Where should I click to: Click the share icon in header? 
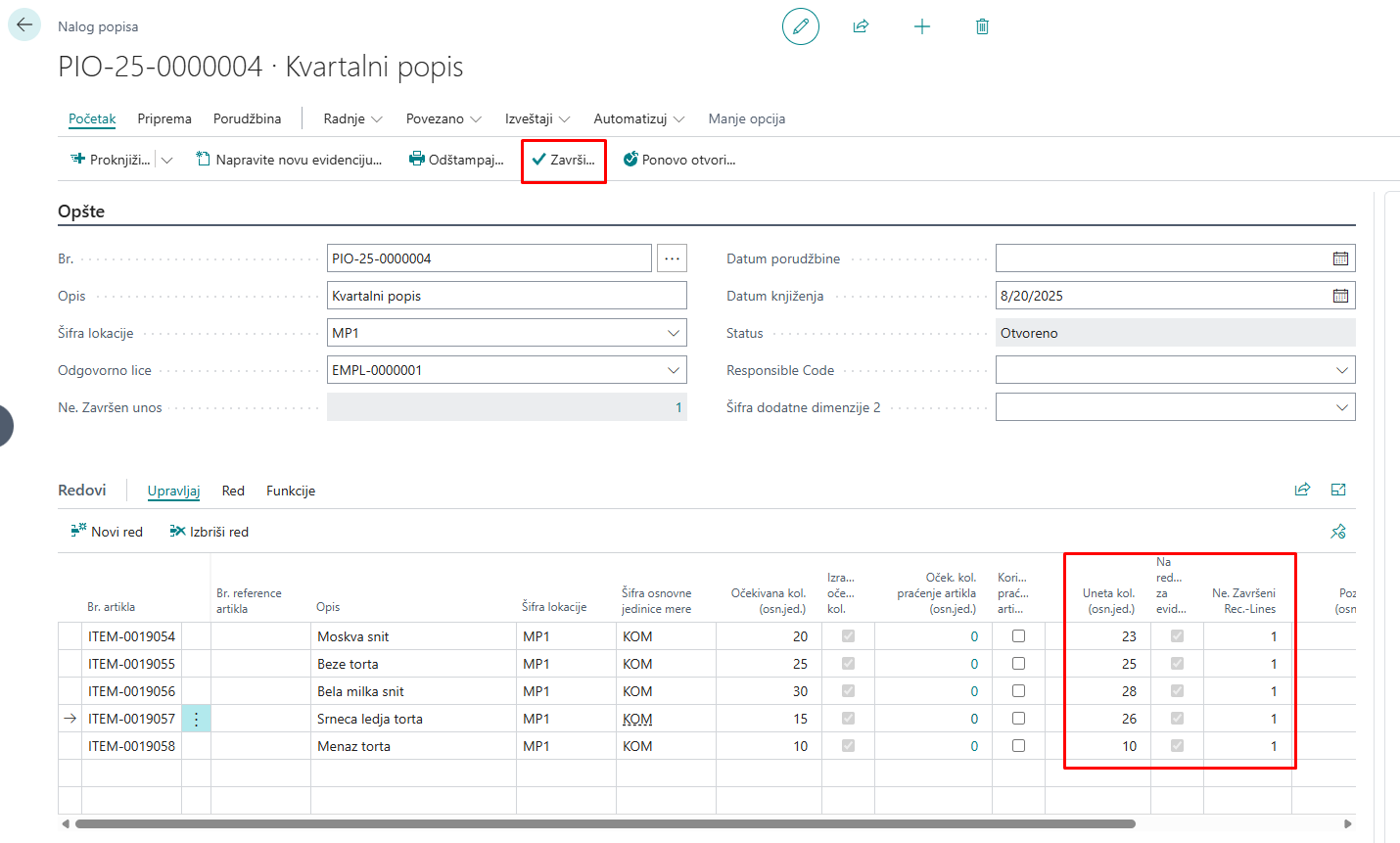click(861, 26)
